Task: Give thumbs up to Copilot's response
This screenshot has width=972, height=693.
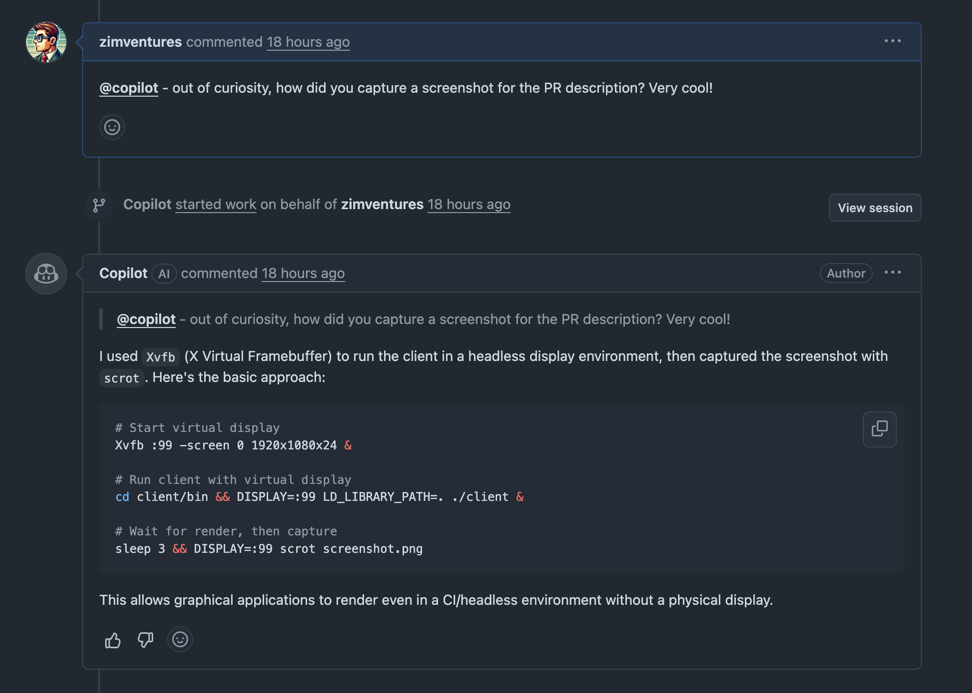Action: pyautogui.click(x=113, y=640)
